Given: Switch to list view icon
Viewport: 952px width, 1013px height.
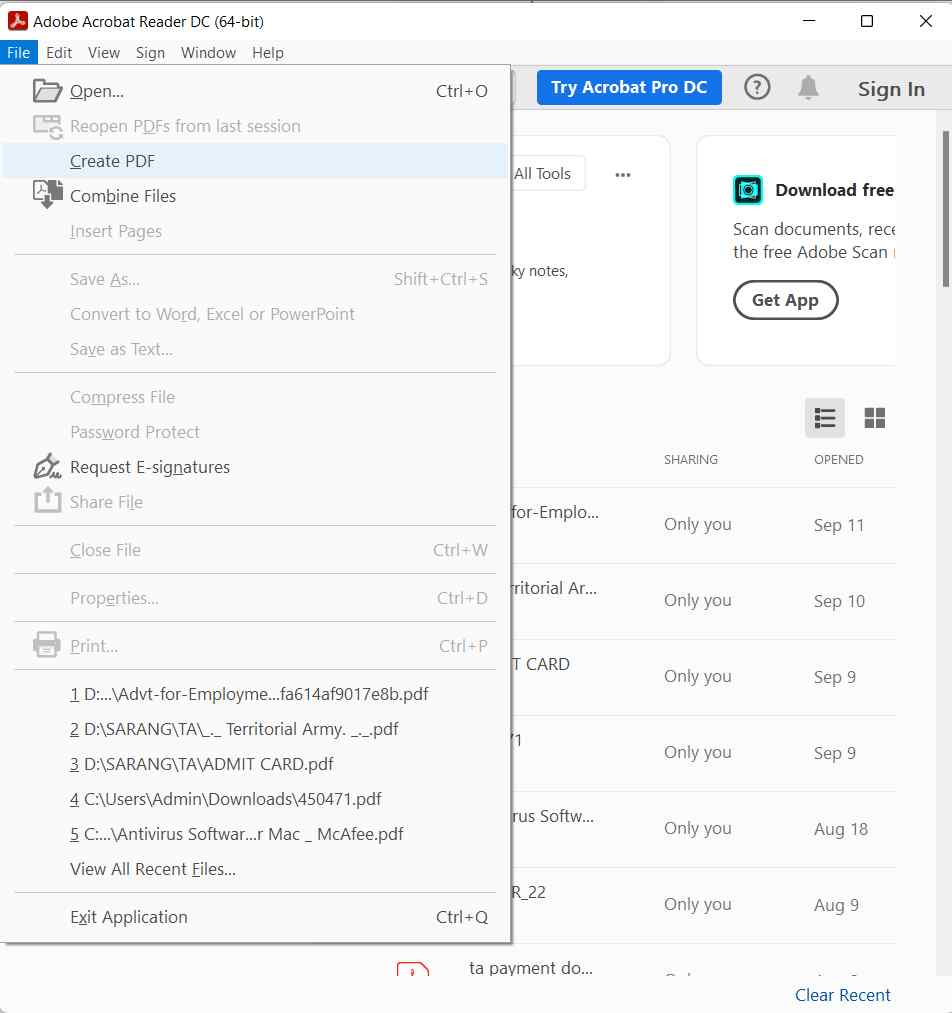Looking at the screenshot, I should 825,418.
